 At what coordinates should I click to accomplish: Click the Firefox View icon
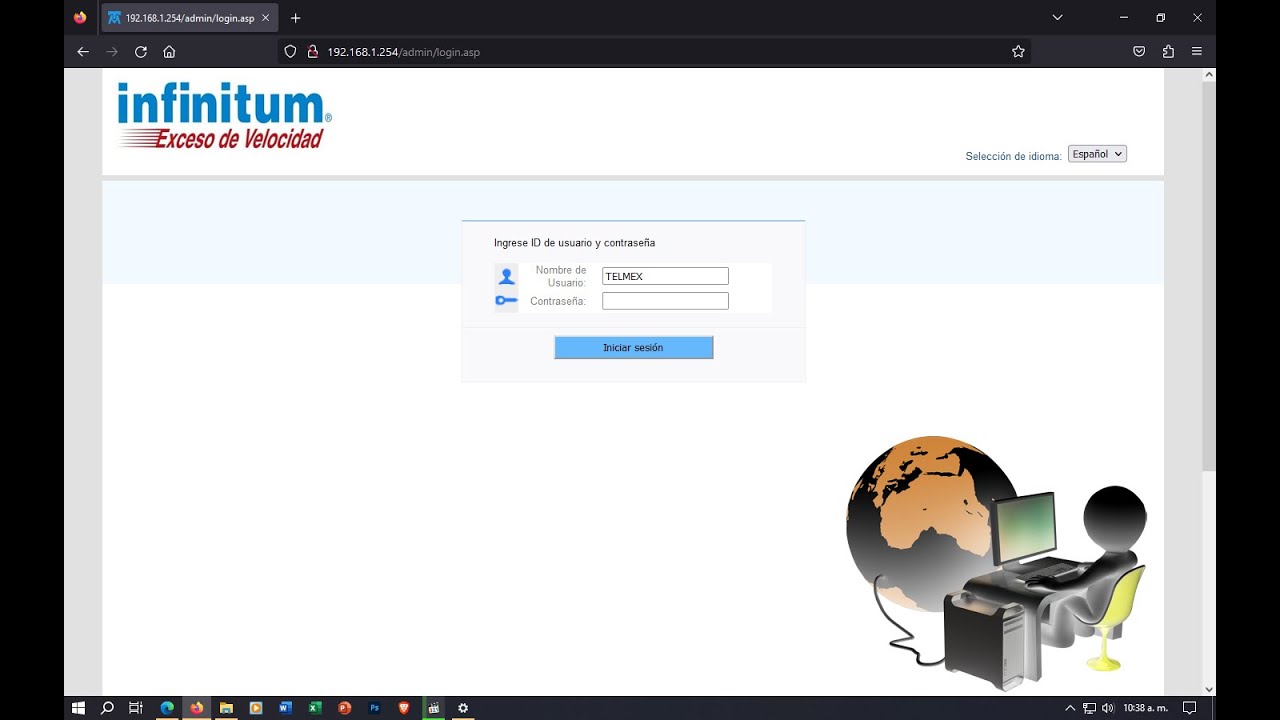[80, 18]
